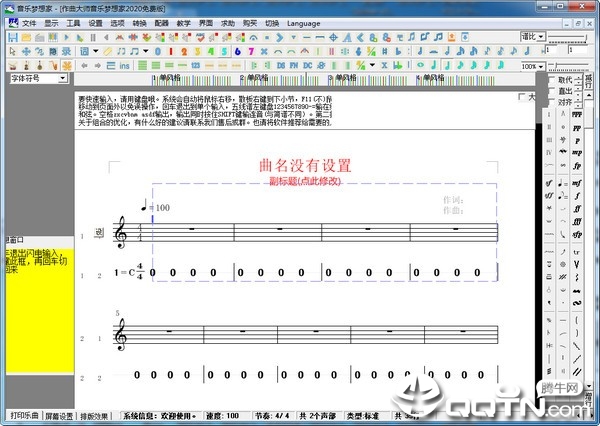Click the tr trill symbol

pyautogui.click(x=577, y=252)
